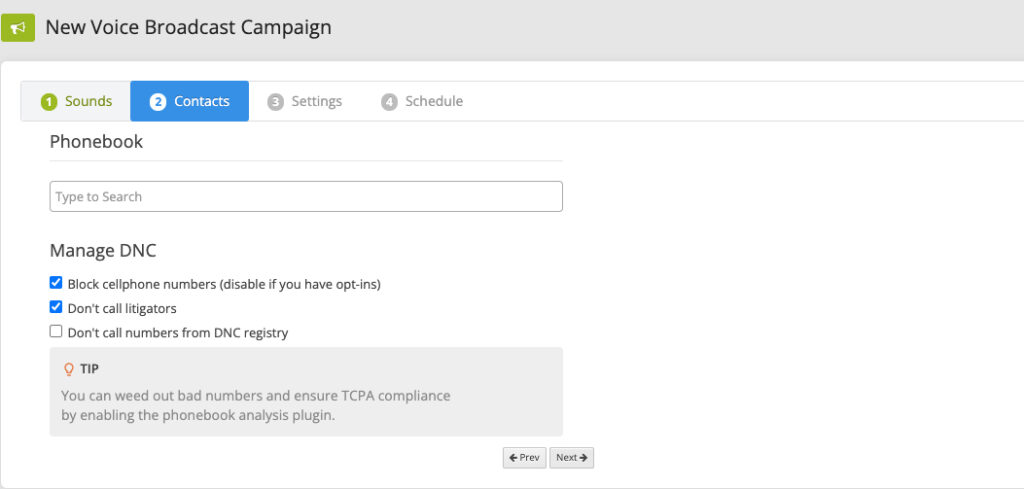Click the number 2 badge beside Contacts
This screenshot has height=489, width=1024.
tap(157, 102)
